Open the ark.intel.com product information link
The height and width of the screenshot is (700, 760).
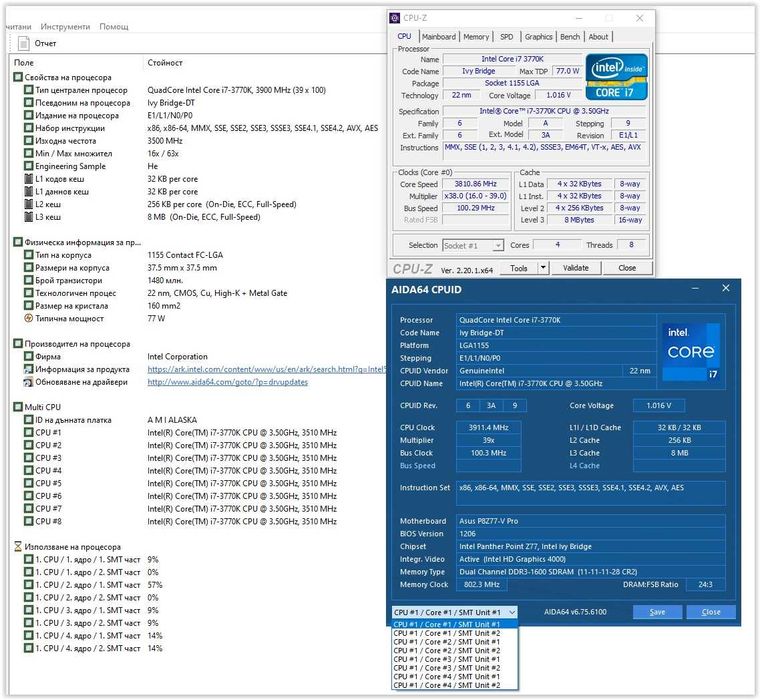click(267, 369)
